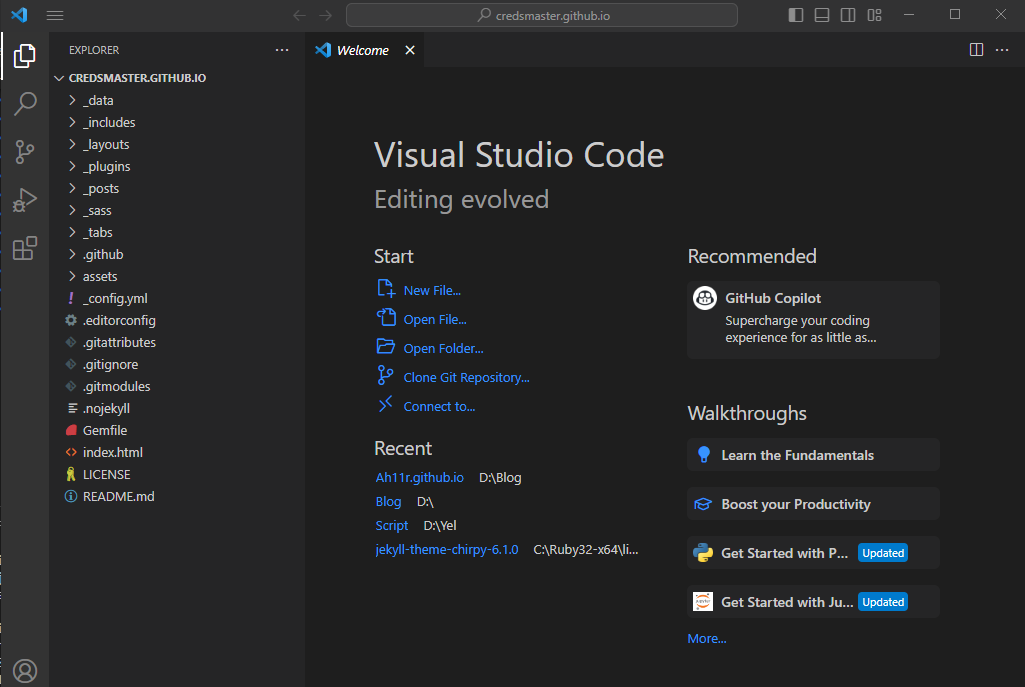Click the More... walkthroughs link
Screen dimensions: 1025x687
pyautogui.click(x=707, y=639)
